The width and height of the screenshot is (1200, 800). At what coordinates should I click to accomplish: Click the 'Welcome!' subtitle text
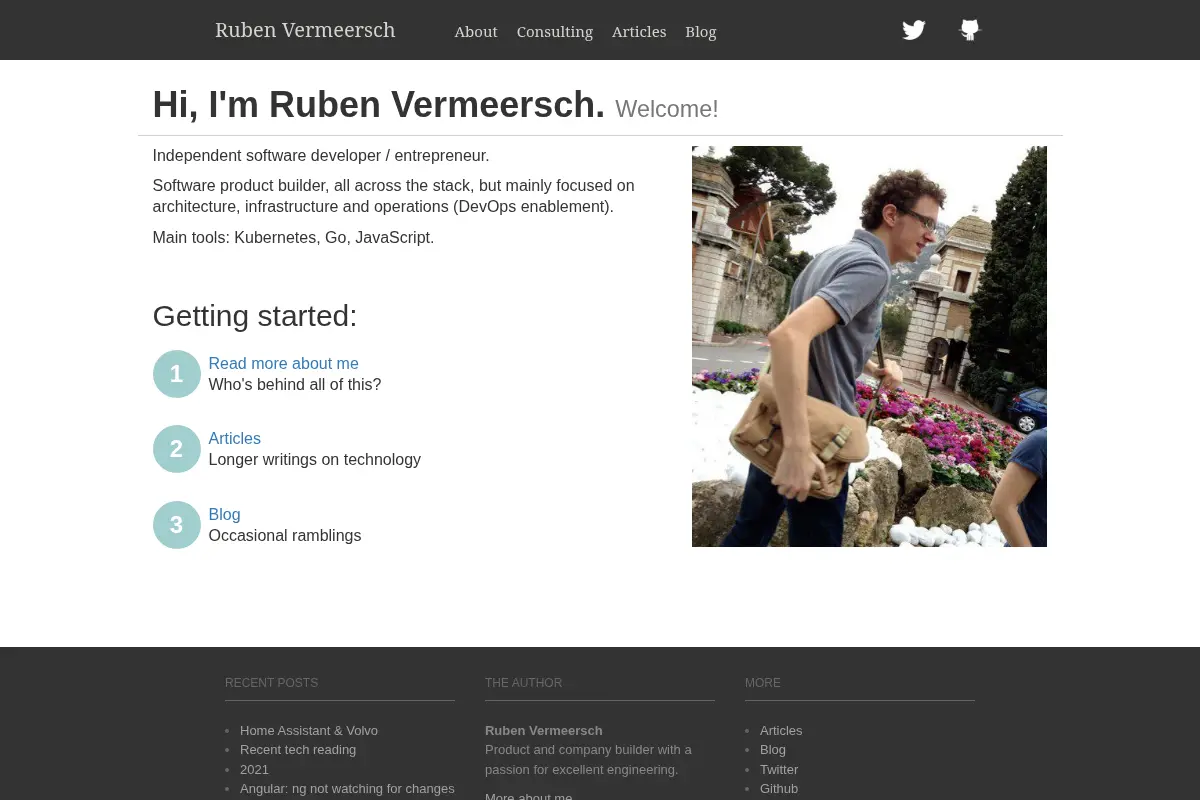click(667, 109)
